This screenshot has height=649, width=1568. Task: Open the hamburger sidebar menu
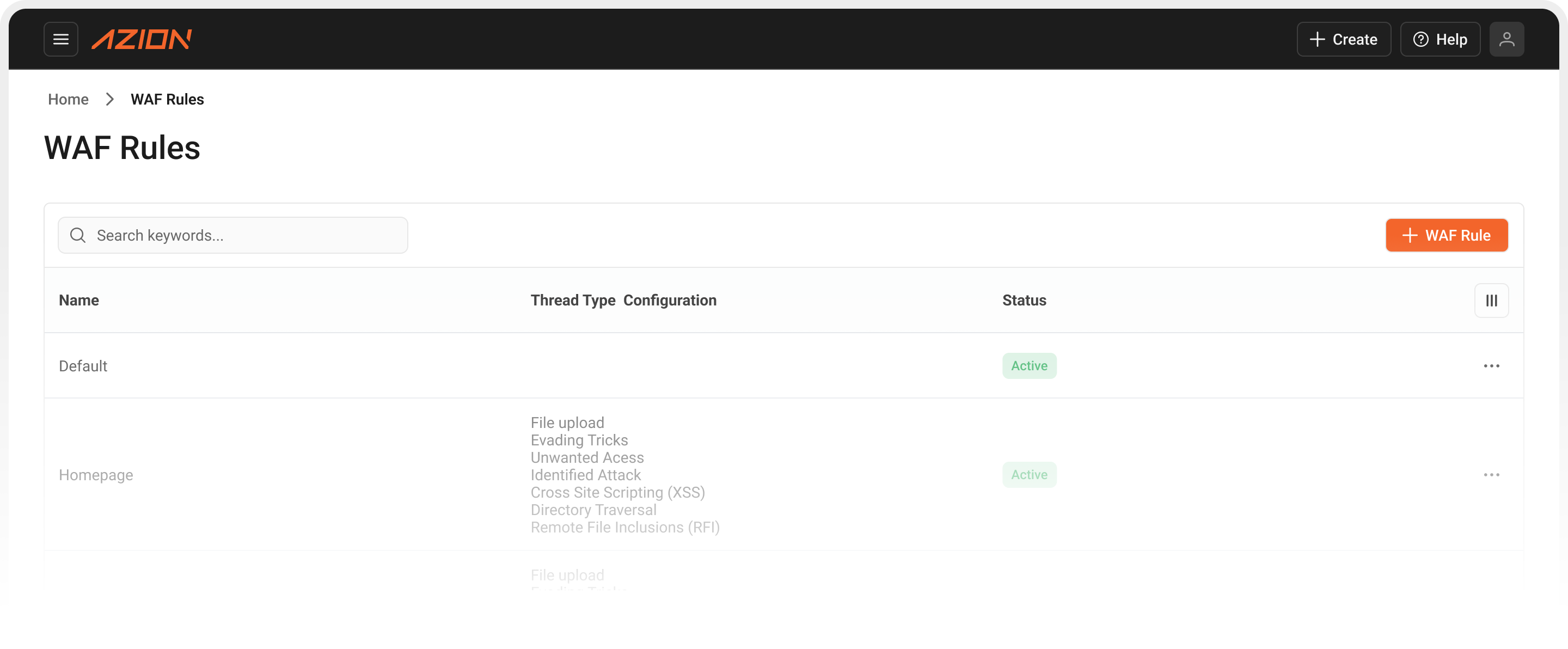(60, 39)
